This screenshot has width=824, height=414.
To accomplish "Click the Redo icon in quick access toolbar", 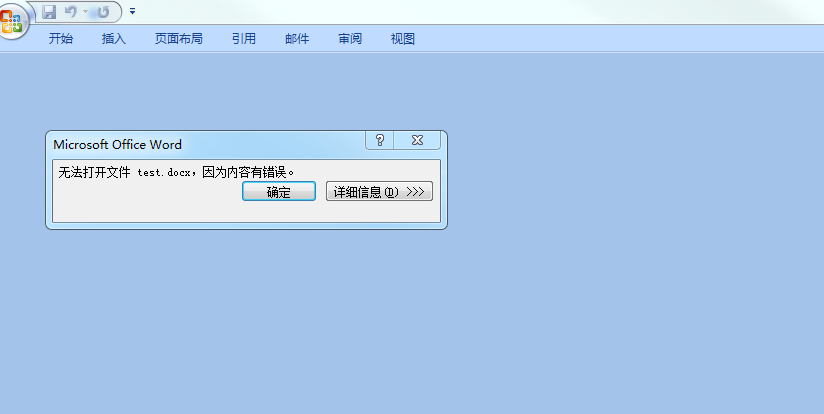I will click(103, 12).
